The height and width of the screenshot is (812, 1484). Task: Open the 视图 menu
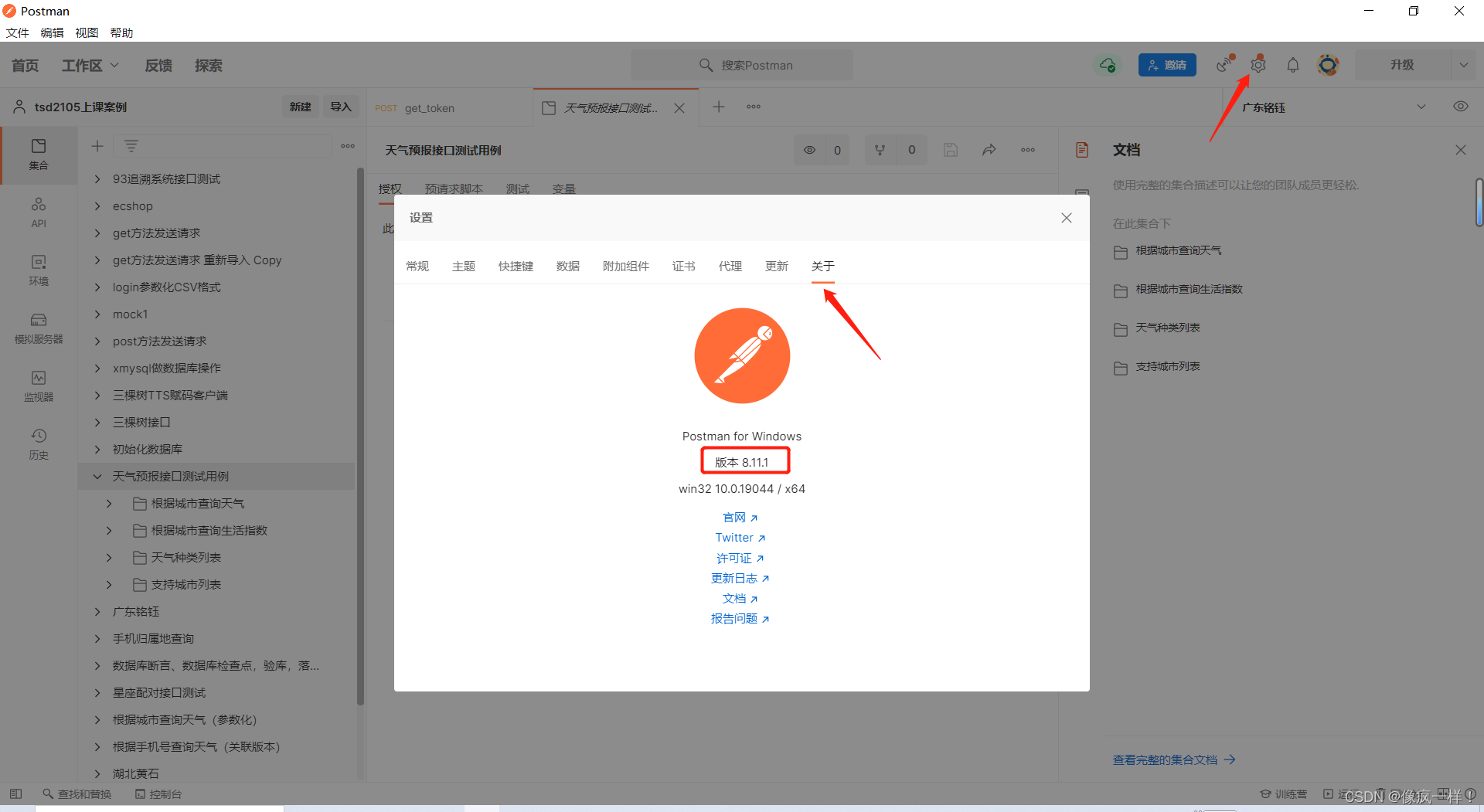pyautogui.click(x=87, y=32)
